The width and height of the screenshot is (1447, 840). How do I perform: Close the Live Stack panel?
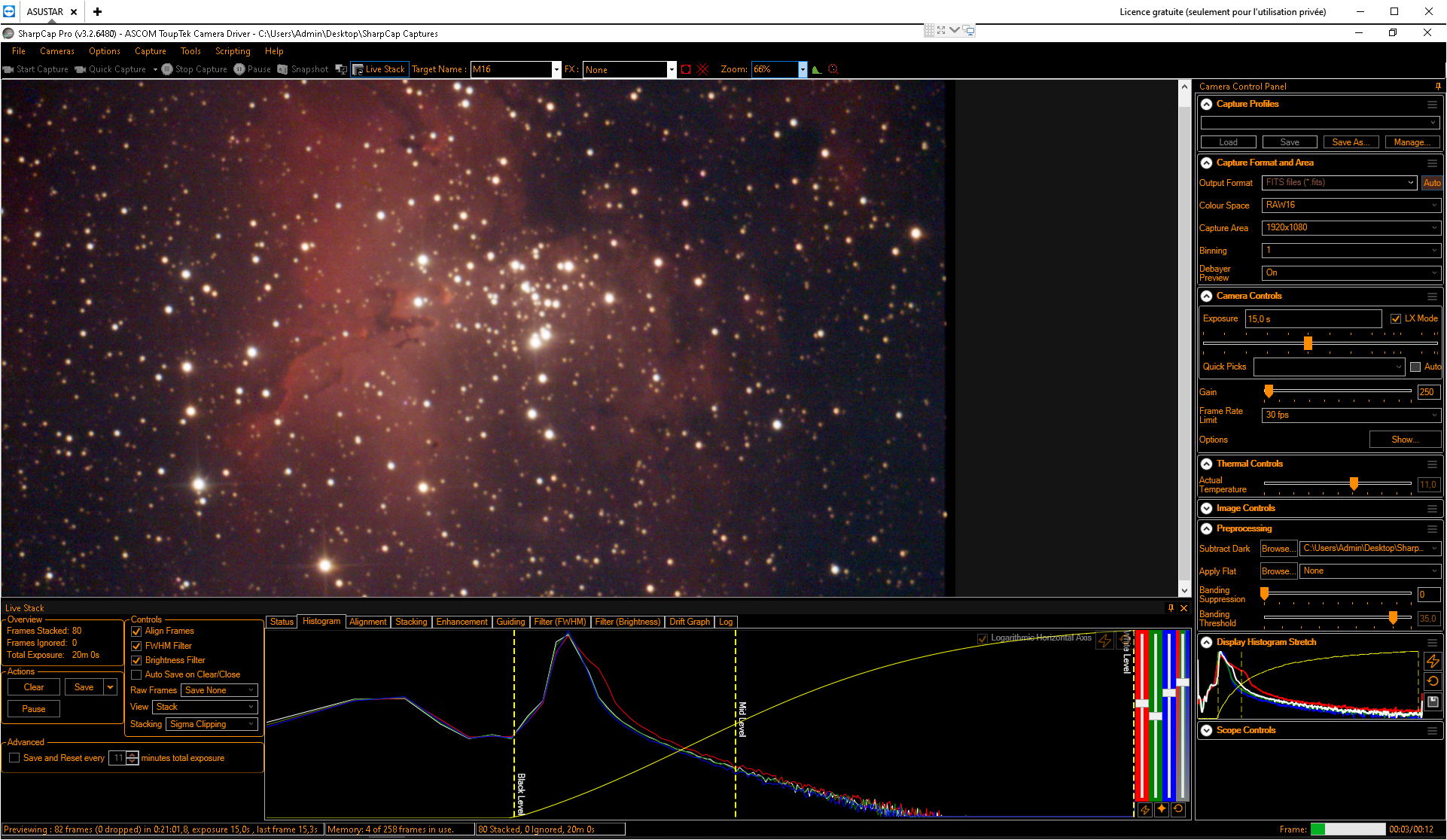click(x=1183, y=607)
